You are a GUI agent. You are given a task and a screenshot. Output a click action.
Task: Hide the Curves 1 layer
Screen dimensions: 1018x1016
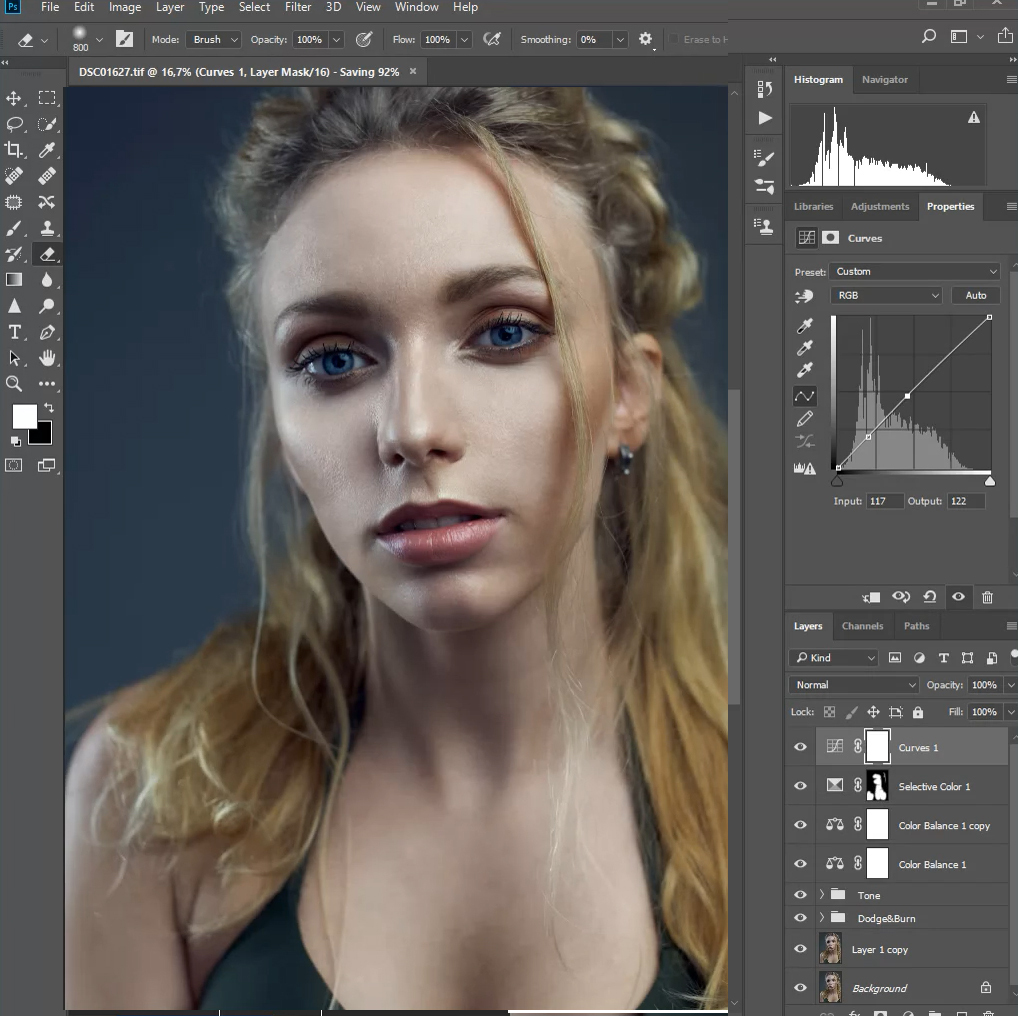[x=800, y=748]
